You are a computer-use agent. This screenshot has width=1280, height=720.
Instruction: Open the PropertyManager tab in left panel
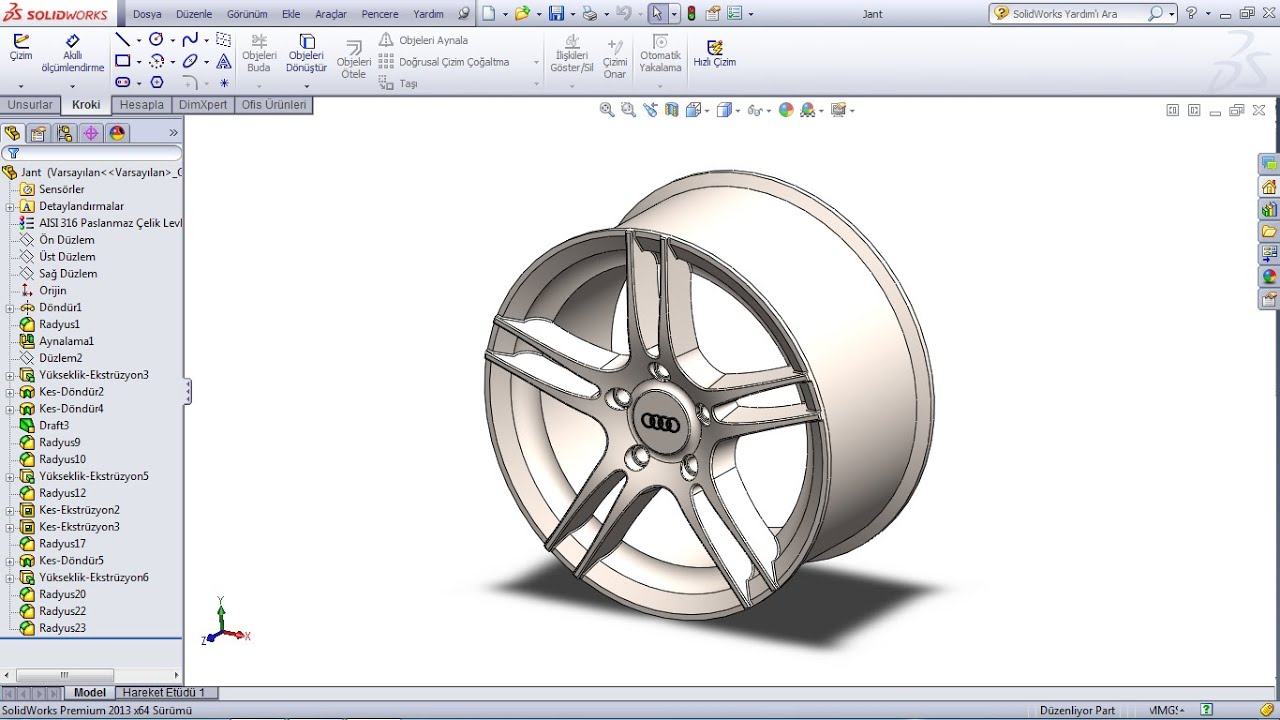click(39, 133)
